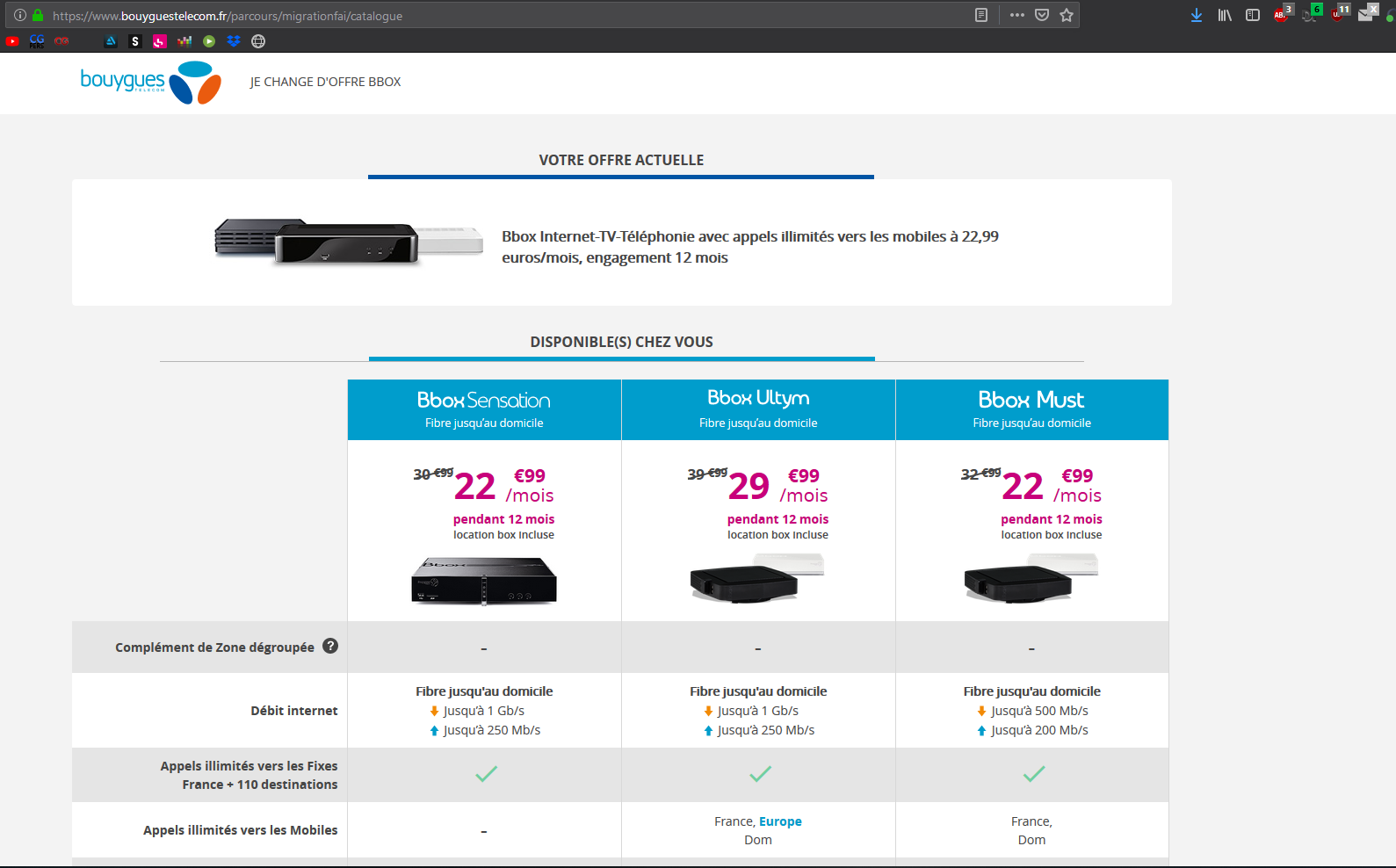
Task: Open the green play button bookmark
Action: 209,41
